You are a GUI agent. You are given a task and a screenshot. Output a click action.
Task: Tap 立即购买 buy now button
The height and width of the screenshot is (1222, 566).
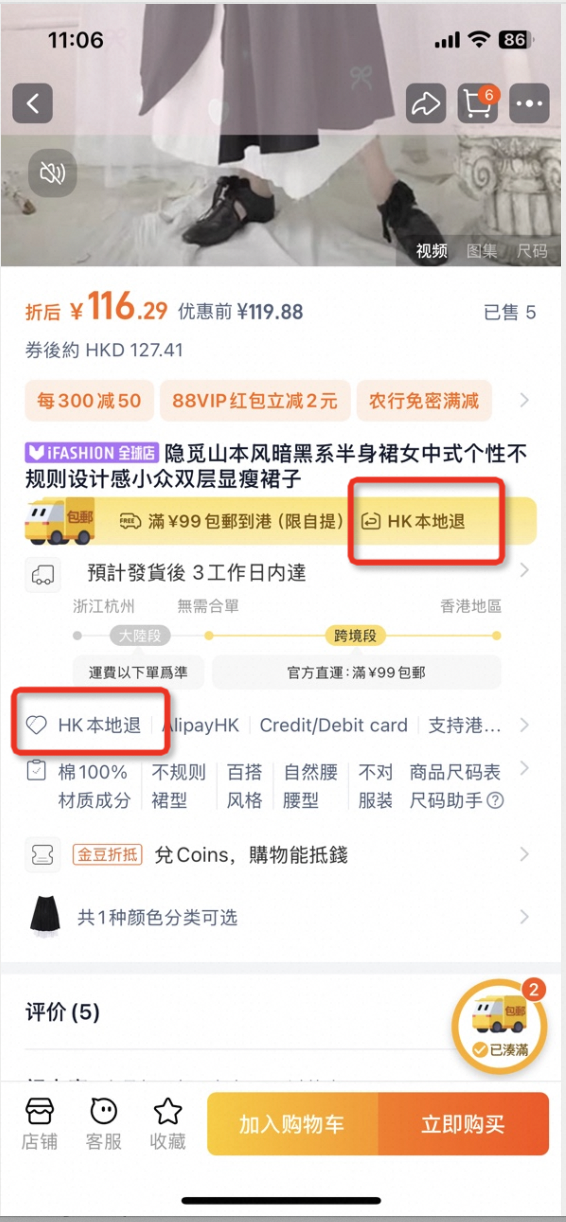pos(463,1123)
